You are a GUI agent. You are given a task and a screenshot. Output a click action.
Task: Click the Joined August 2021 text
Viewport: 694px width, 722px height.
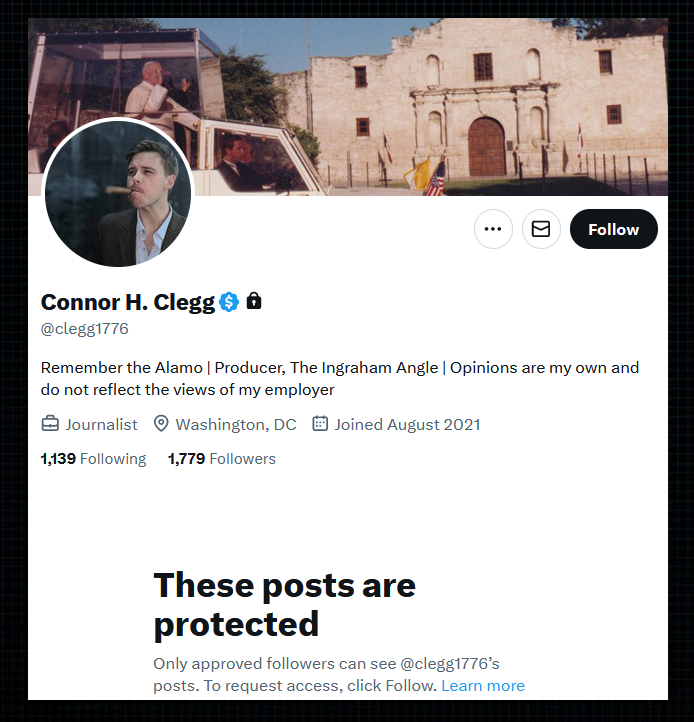407,424
